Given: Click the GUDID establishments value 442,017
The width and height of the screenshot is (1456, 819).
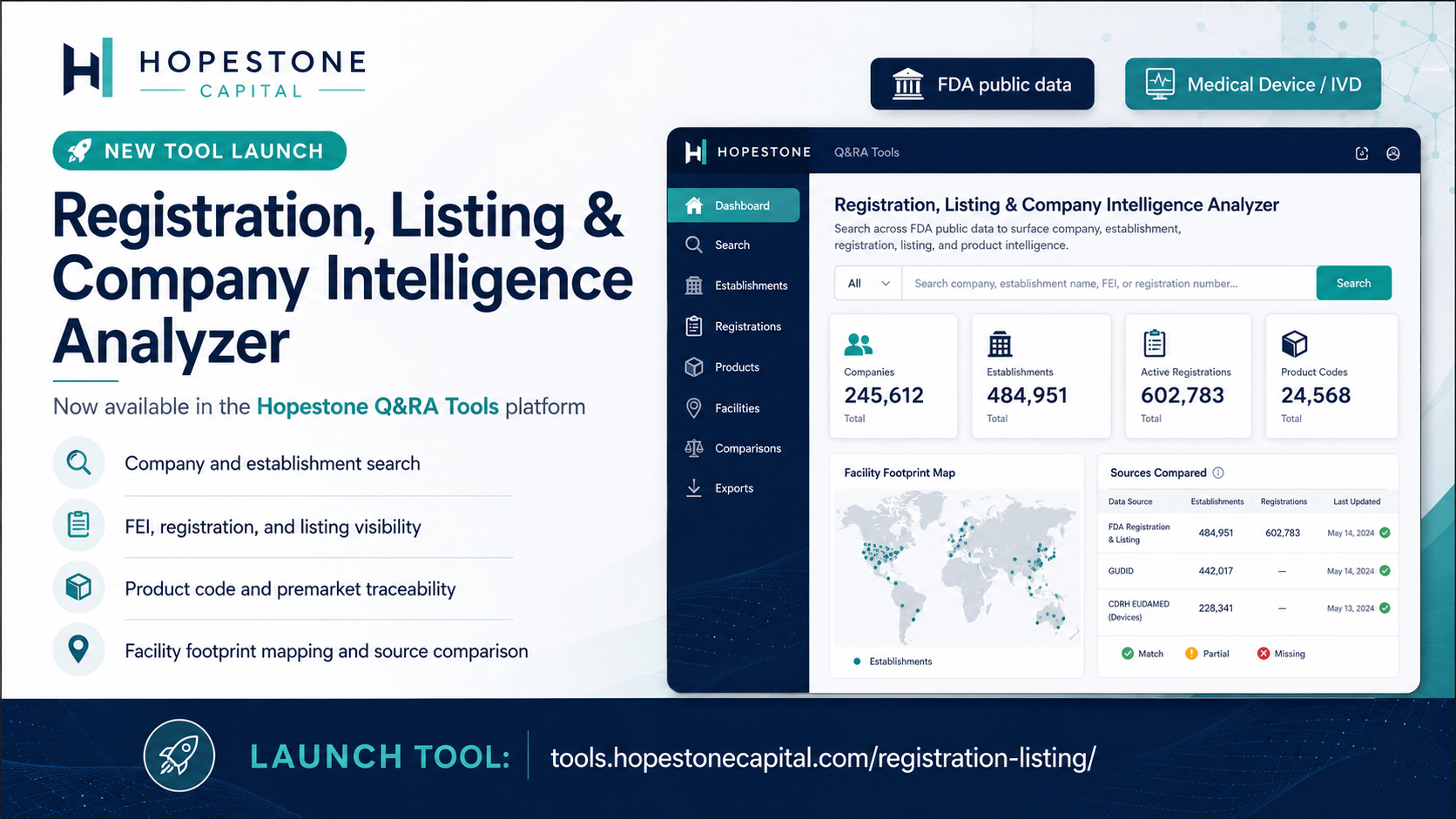Looking at the screenshot, I should pos(1216,571).
